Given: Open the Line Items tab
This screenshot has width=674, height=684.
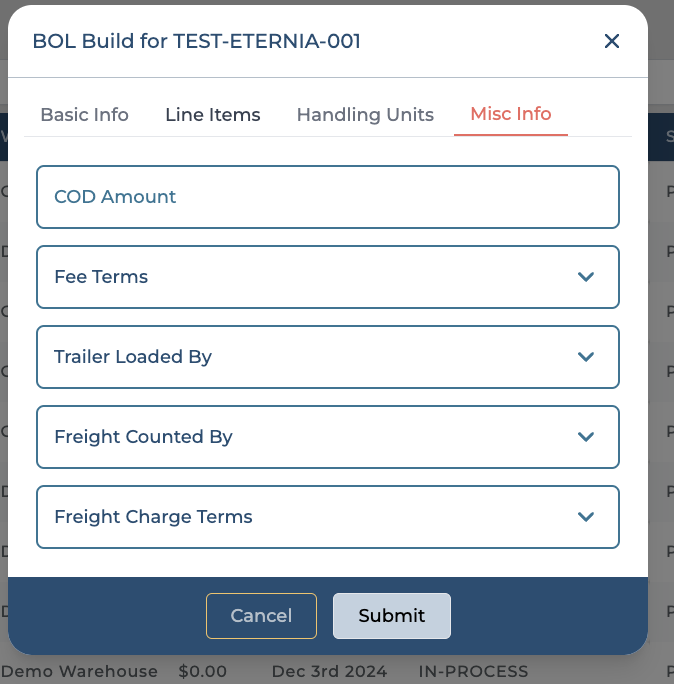Looking at the screenshot, I should (212, 115).
